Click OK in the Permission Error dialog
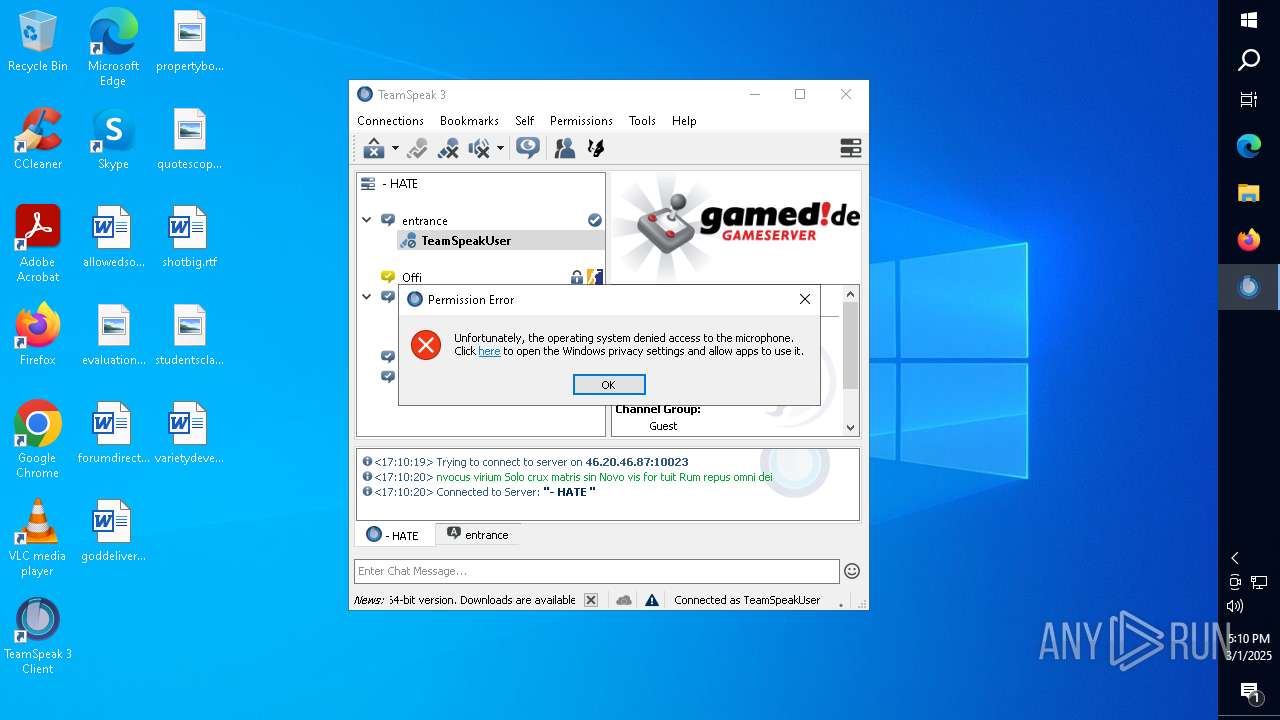Viewport: 1280px width, 720px height. (609, 385)
